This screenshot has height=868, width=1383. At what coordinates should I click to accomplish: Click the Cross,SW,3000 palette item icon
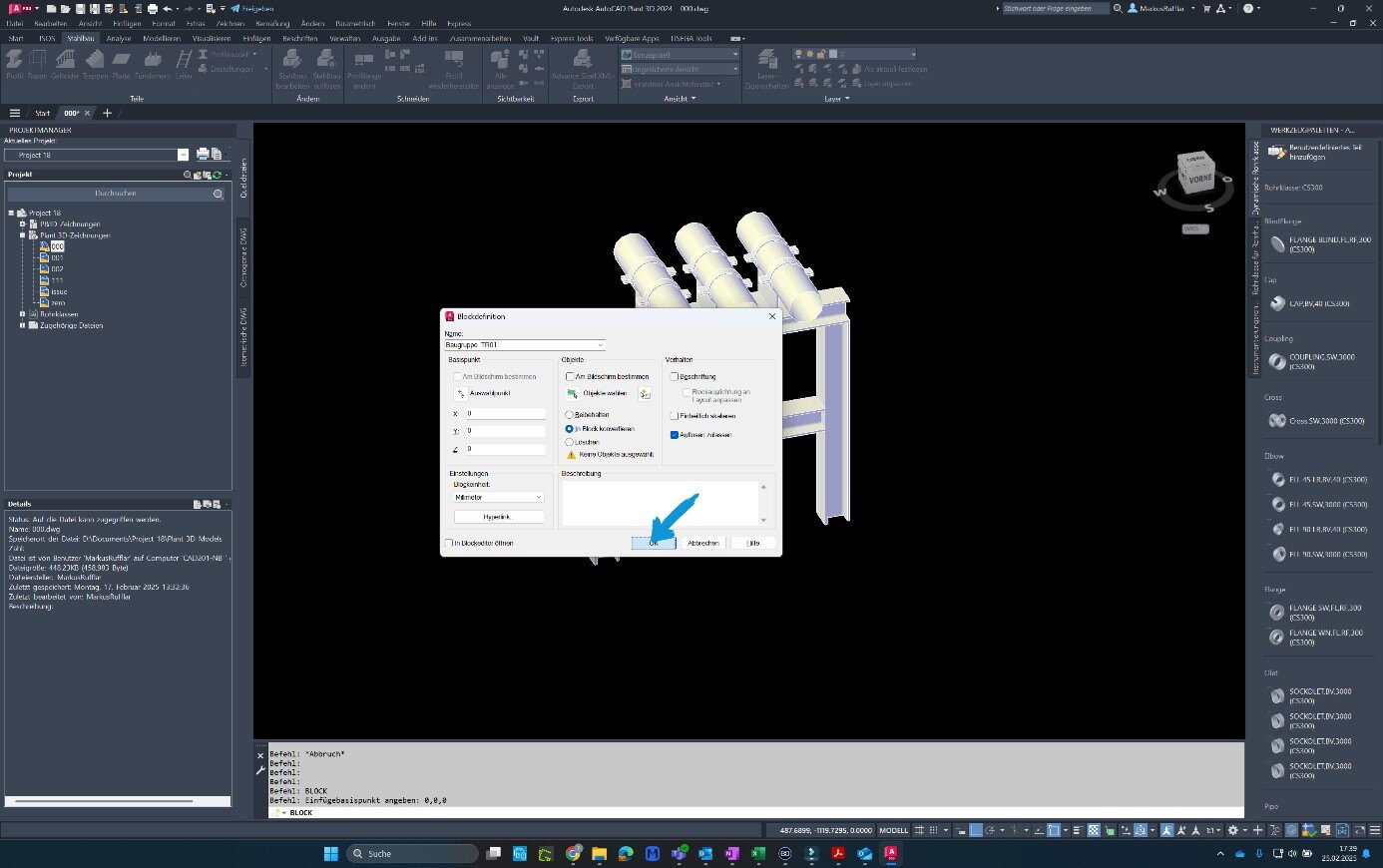tap(1277, 421)
